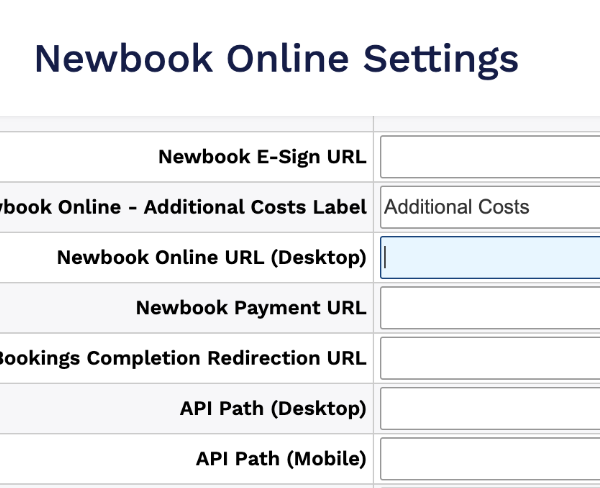Click the Newbook E-Sign URL input field
600x488 pixels.
coord(490,157)
